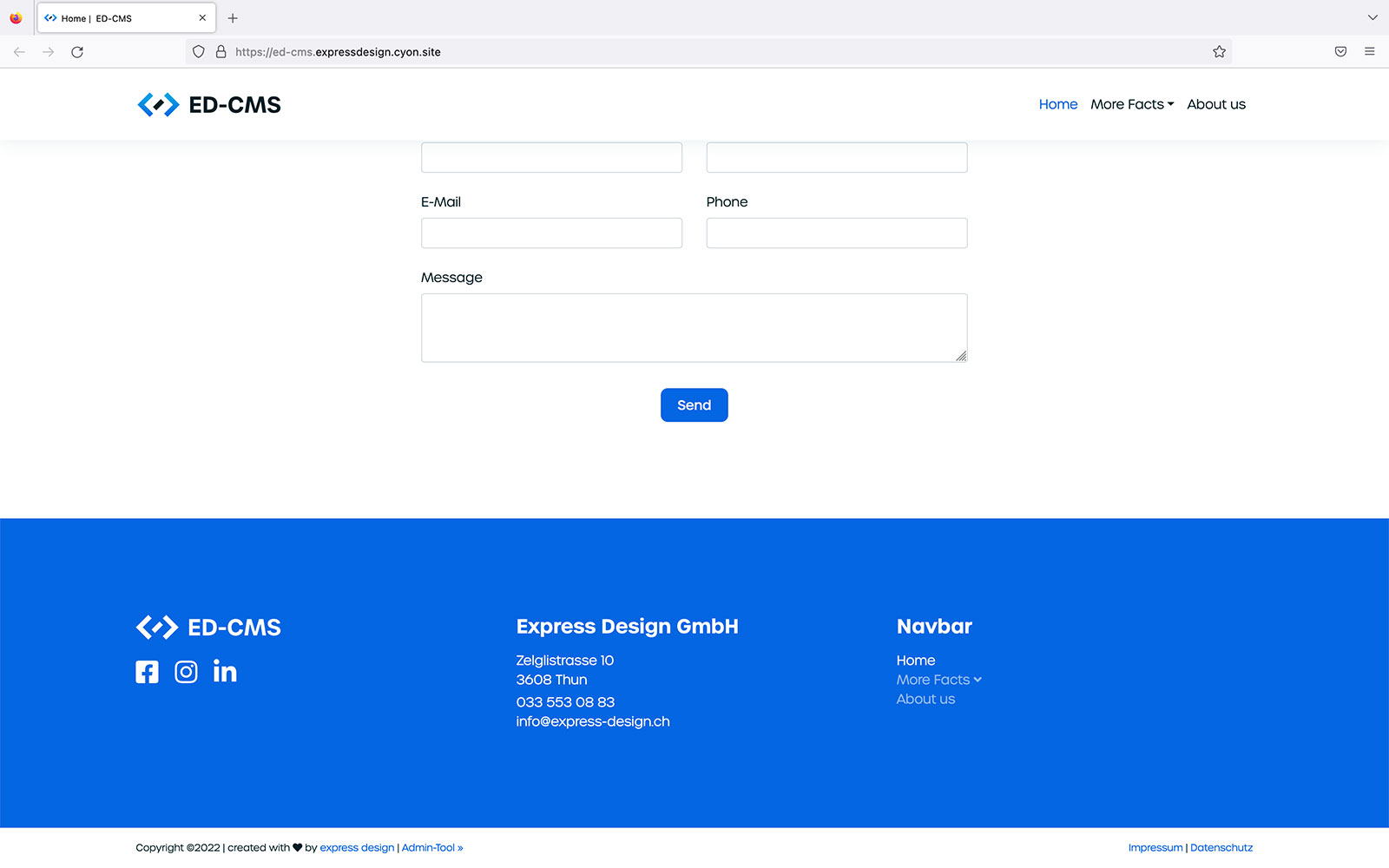The height and width of the screenshot is (868, 1389).
Task: Click the ED-CMS logo in header
Action: pos(209,105)
